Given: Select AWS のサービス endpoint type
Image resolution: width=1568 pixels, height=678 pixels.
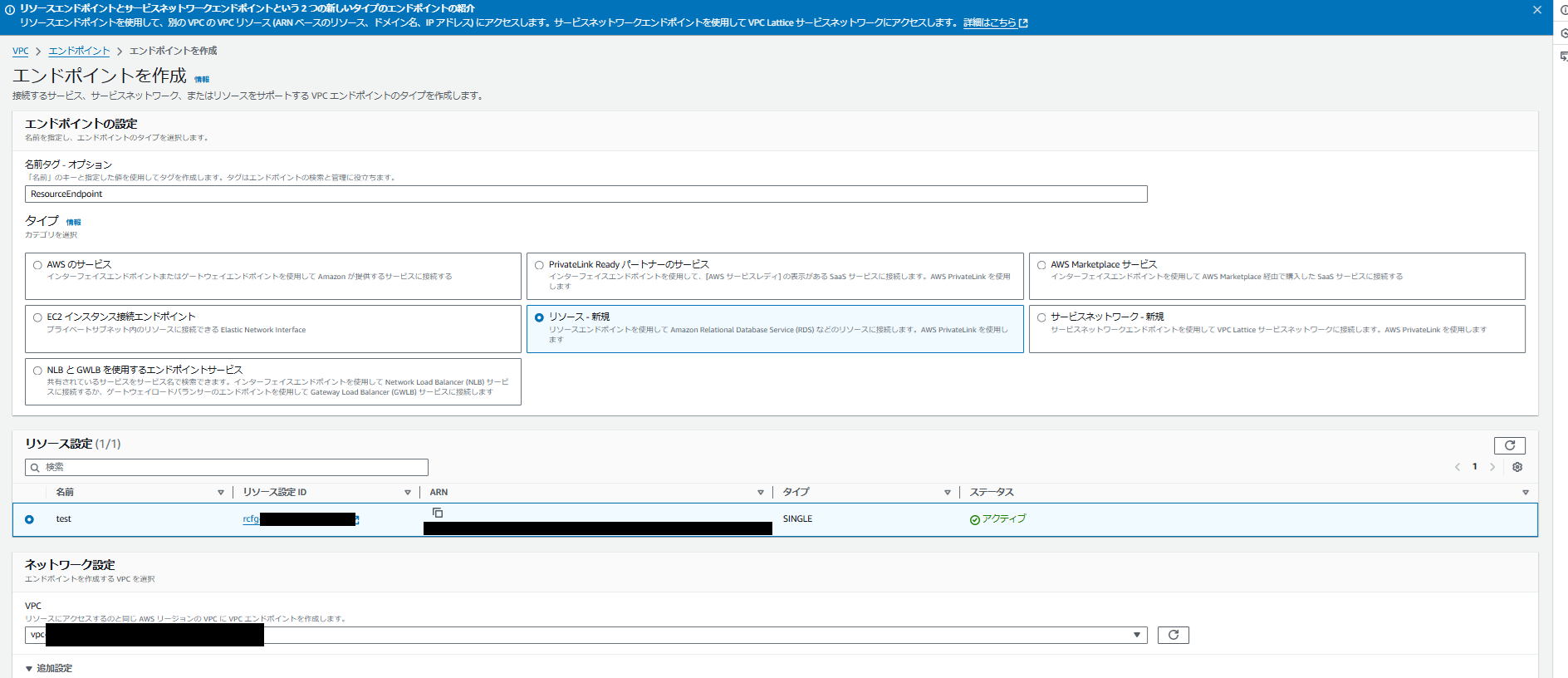Looking at the screenshot, I should coord(37,265).
